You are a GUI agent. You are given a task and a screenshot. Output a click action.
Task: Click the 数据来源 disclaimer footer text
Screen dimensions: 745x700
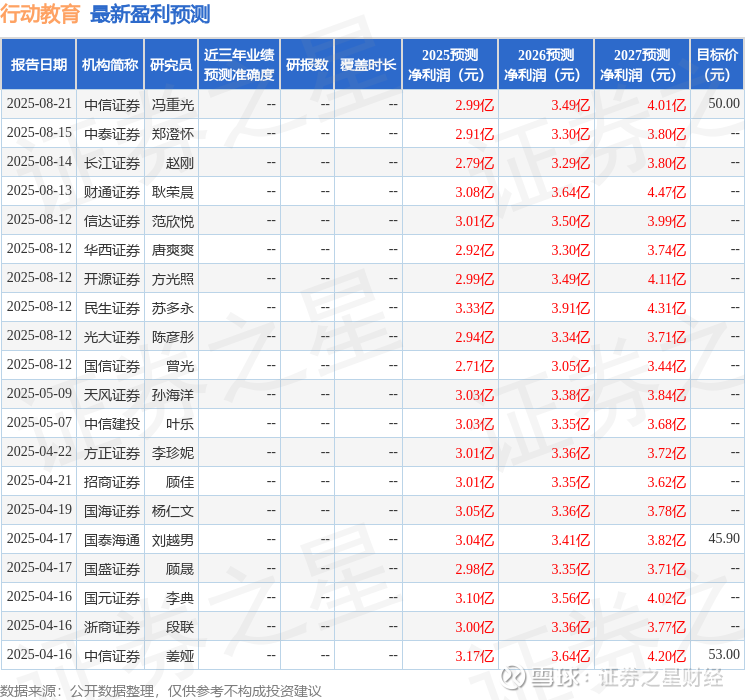tap(161, 691)
